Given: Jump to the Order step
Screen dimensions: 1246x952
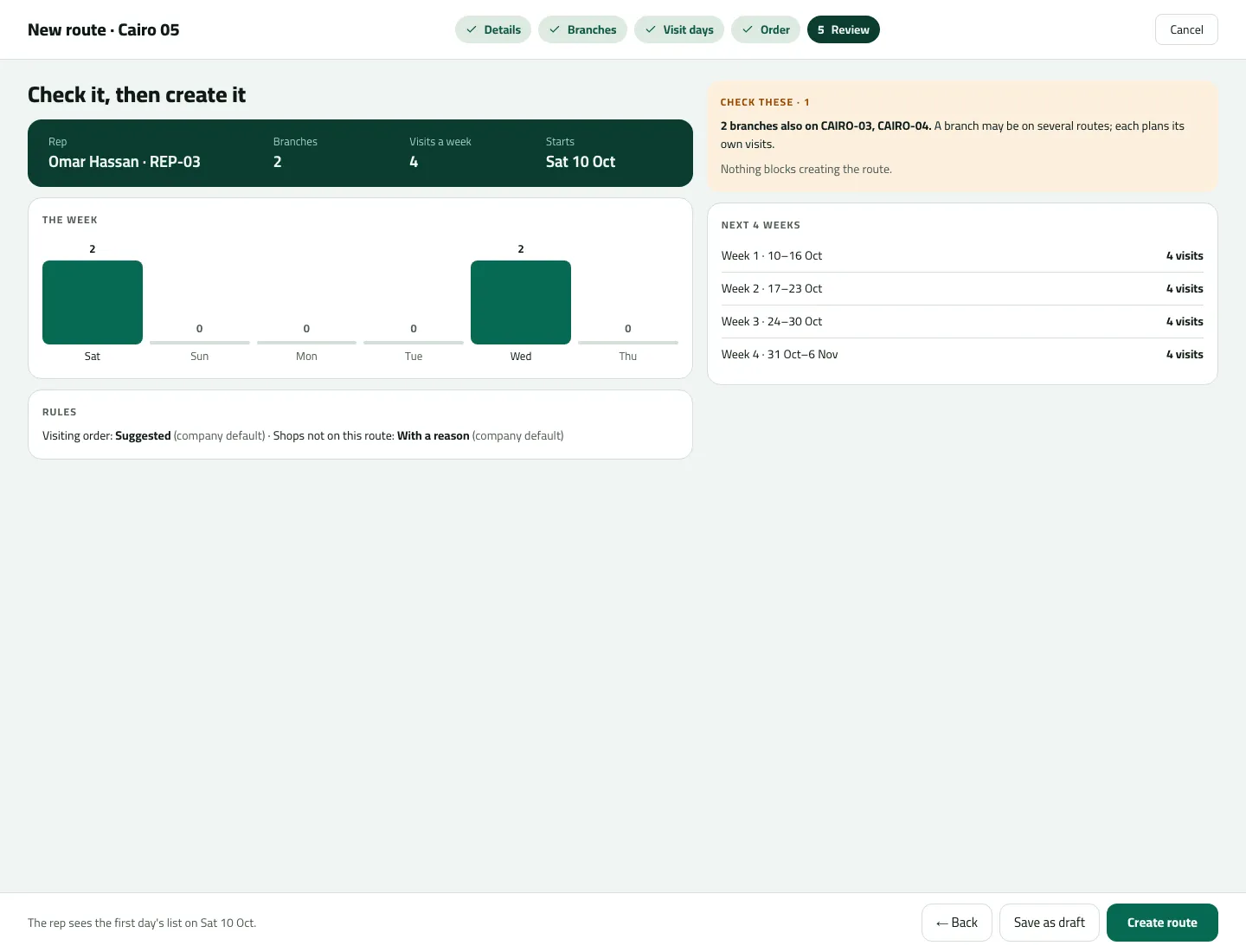Looking at the screenshot, I should 766,29.
